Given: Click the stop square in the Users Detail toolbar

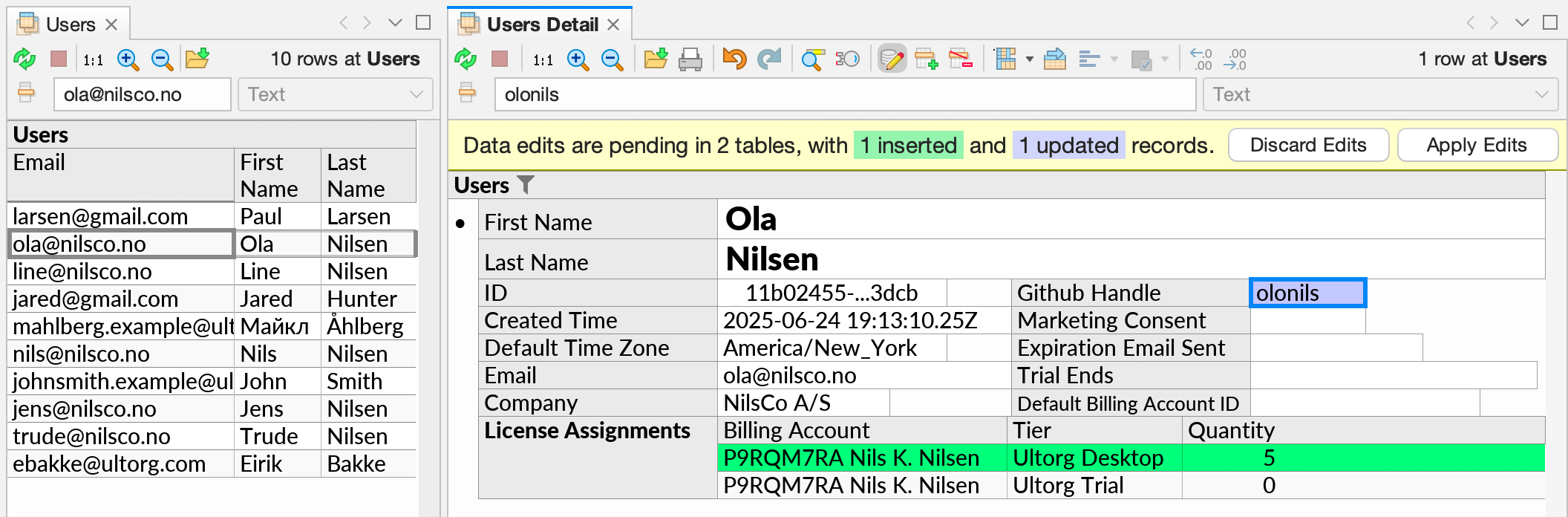Looking at the screenshot, I should point(500,59).
